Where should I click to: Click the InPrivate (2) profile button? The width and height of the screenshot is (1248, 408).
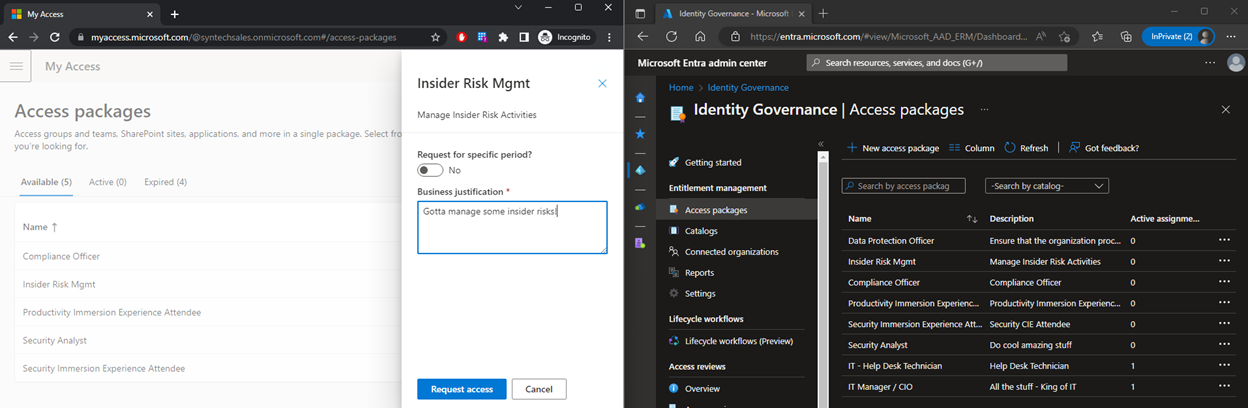1178,36
